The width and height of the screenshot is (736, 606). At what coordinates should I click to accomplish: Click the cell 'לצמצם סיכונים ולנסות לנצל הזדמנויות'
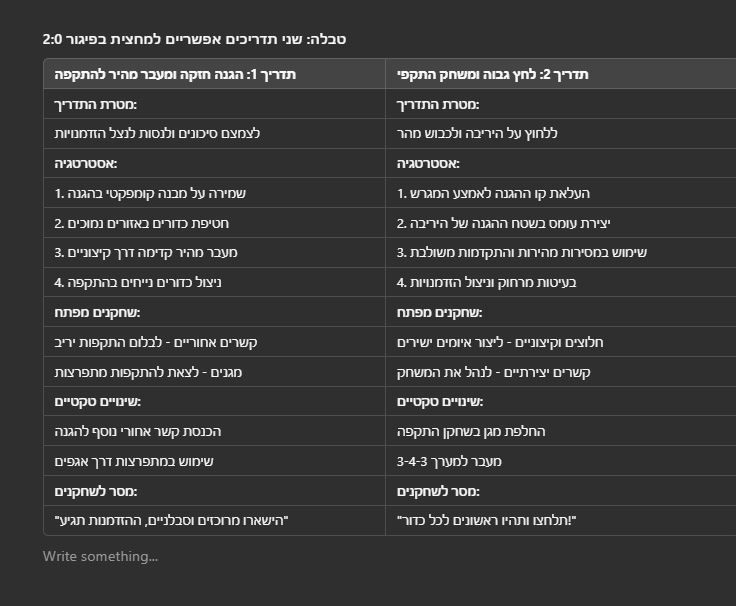(x=214, y=134)
